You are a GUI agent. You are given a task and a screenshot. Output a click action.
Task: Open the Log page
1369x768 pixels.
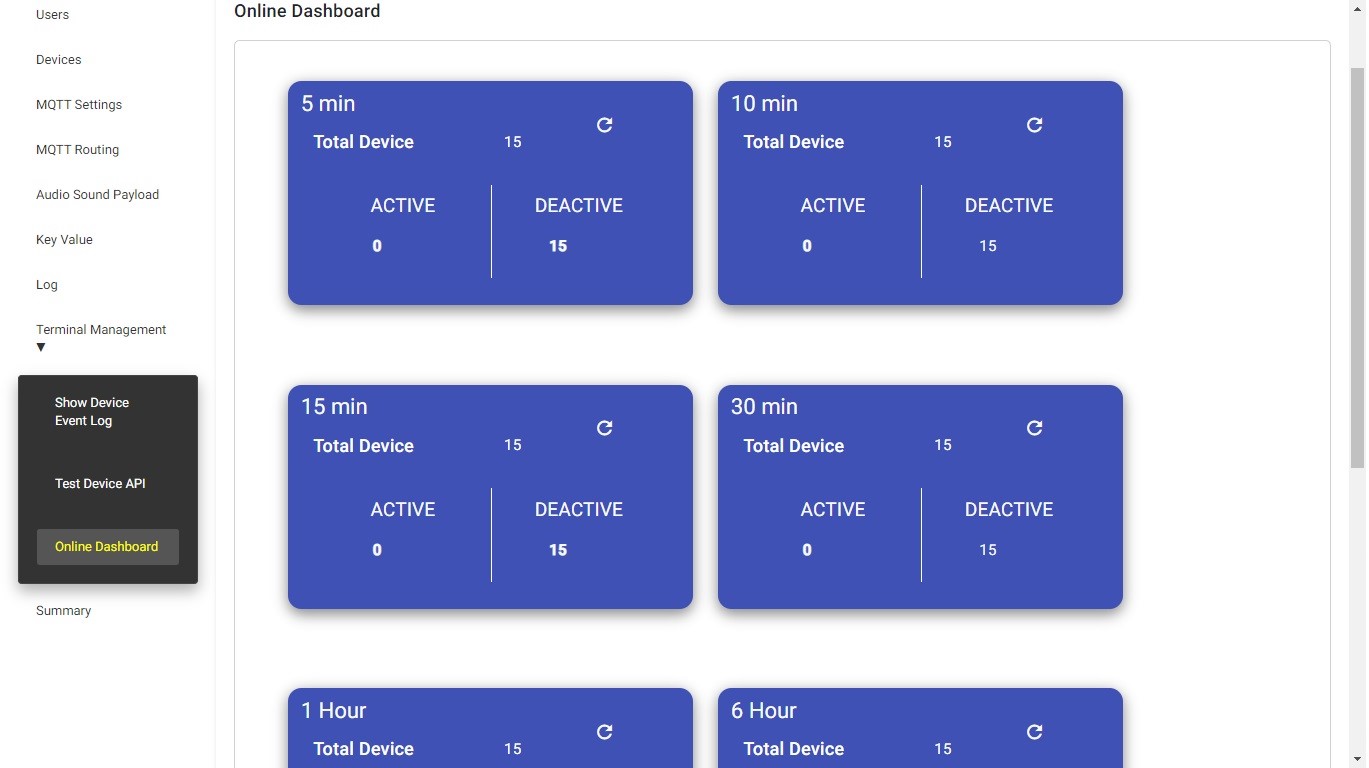tap(47, 285)
